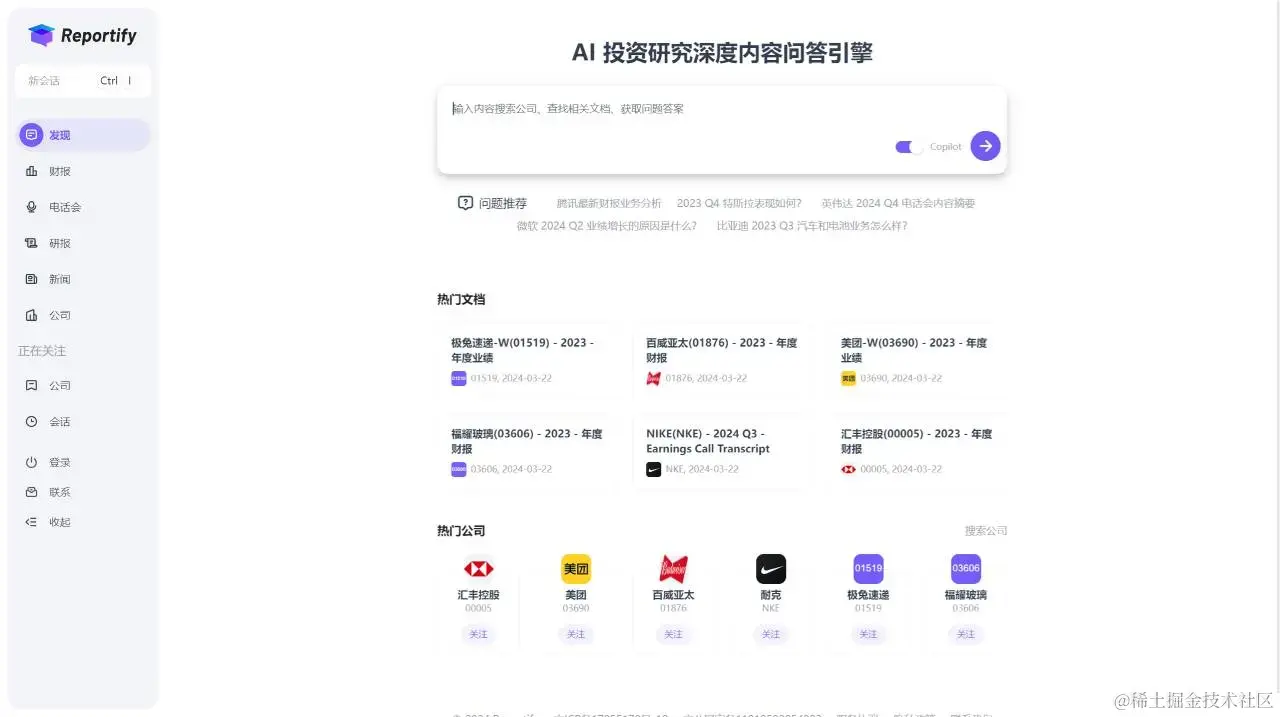Click the 联系 envelope icon
This screenshot has width=1280, height=717.
(x=31, y=492)
